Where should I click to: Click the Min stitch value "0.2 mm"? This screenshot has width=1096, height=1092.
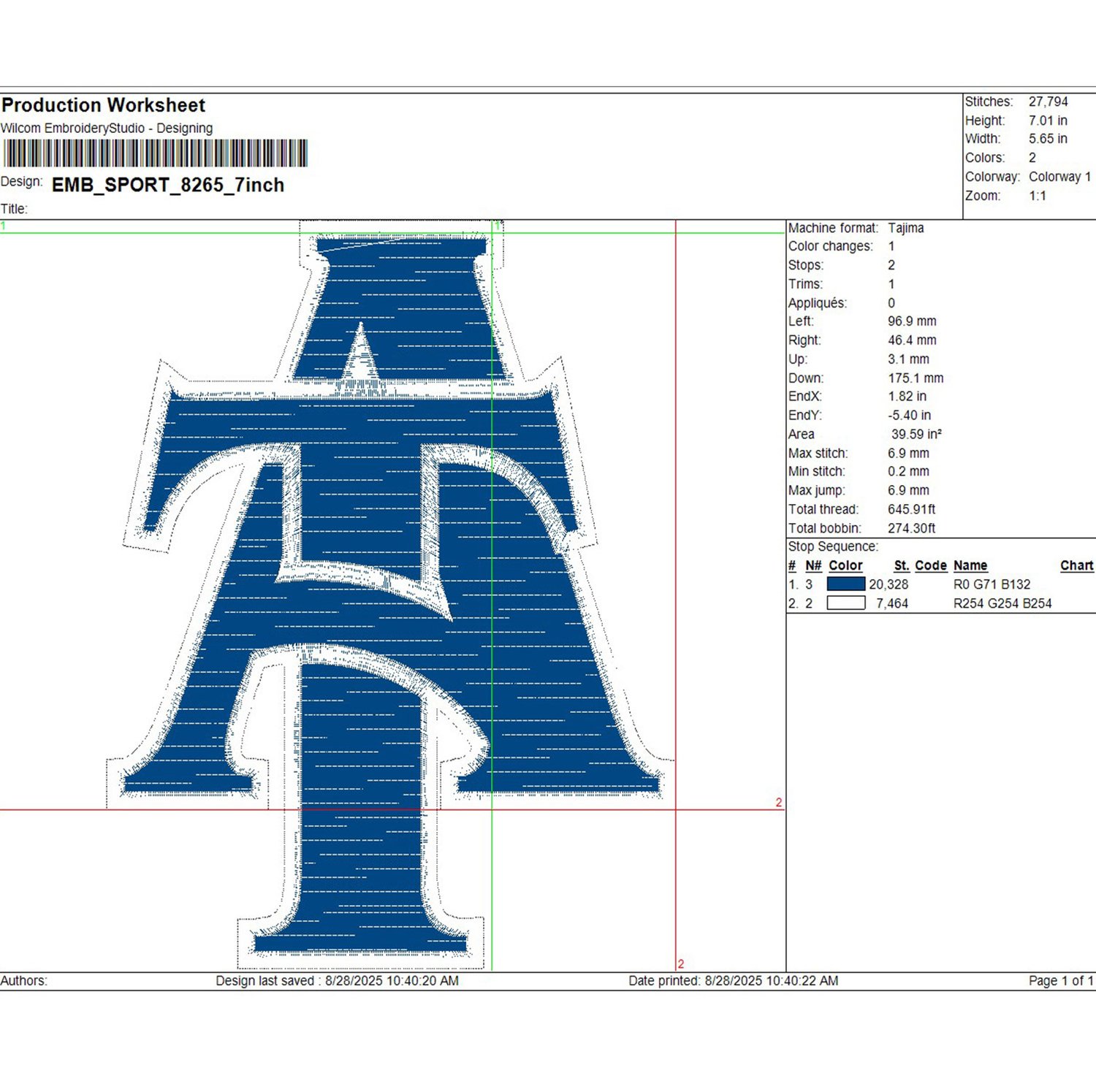909,472
